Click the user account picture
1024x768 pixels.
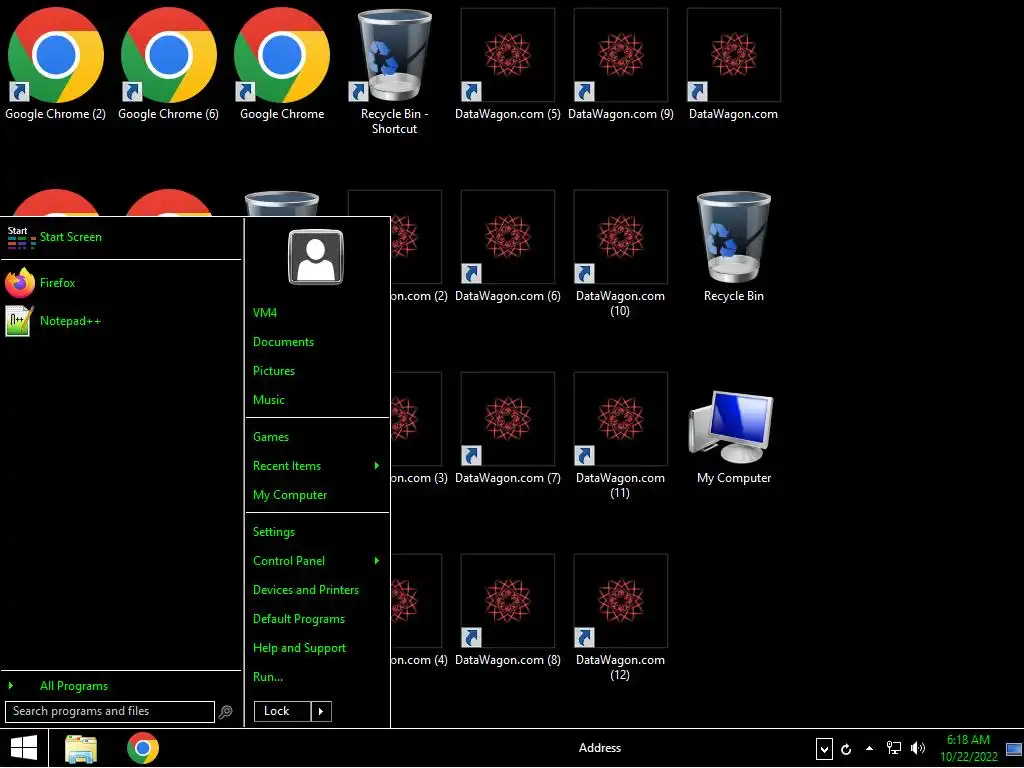click(315, 257)
